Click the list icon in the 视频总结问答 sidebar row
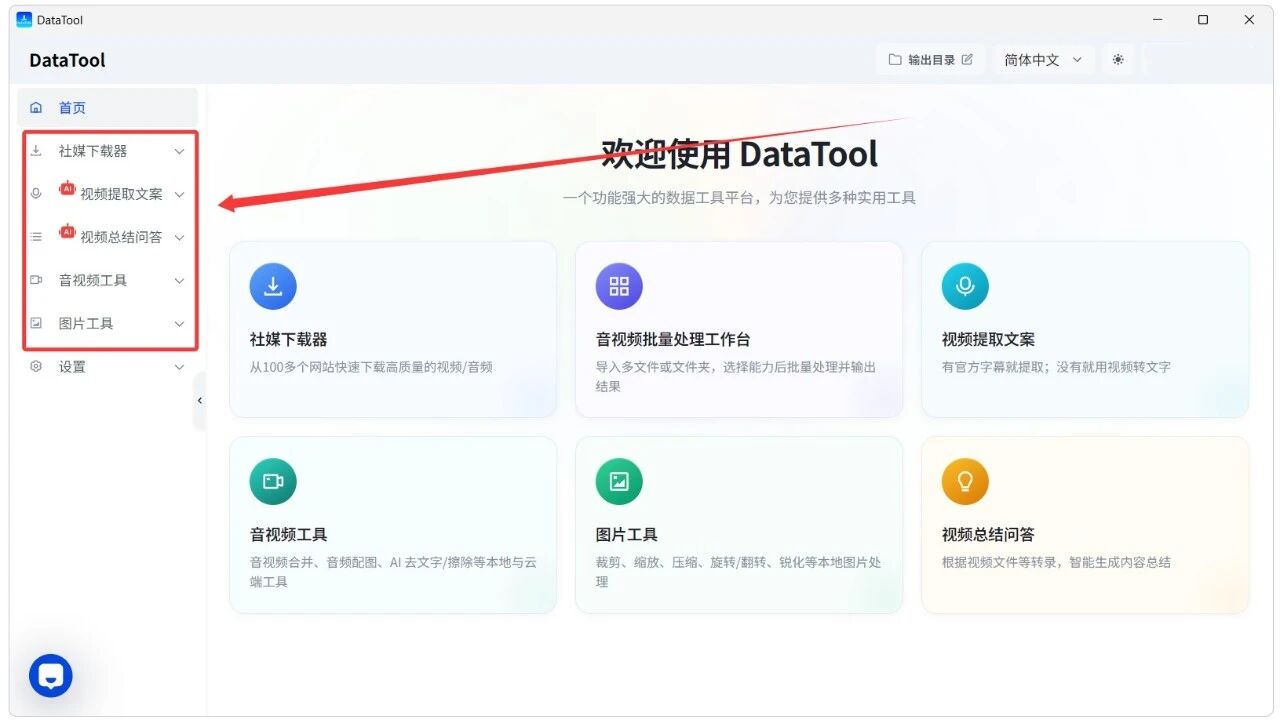Screen dimensions: 1280x723 tap(36, 237)
